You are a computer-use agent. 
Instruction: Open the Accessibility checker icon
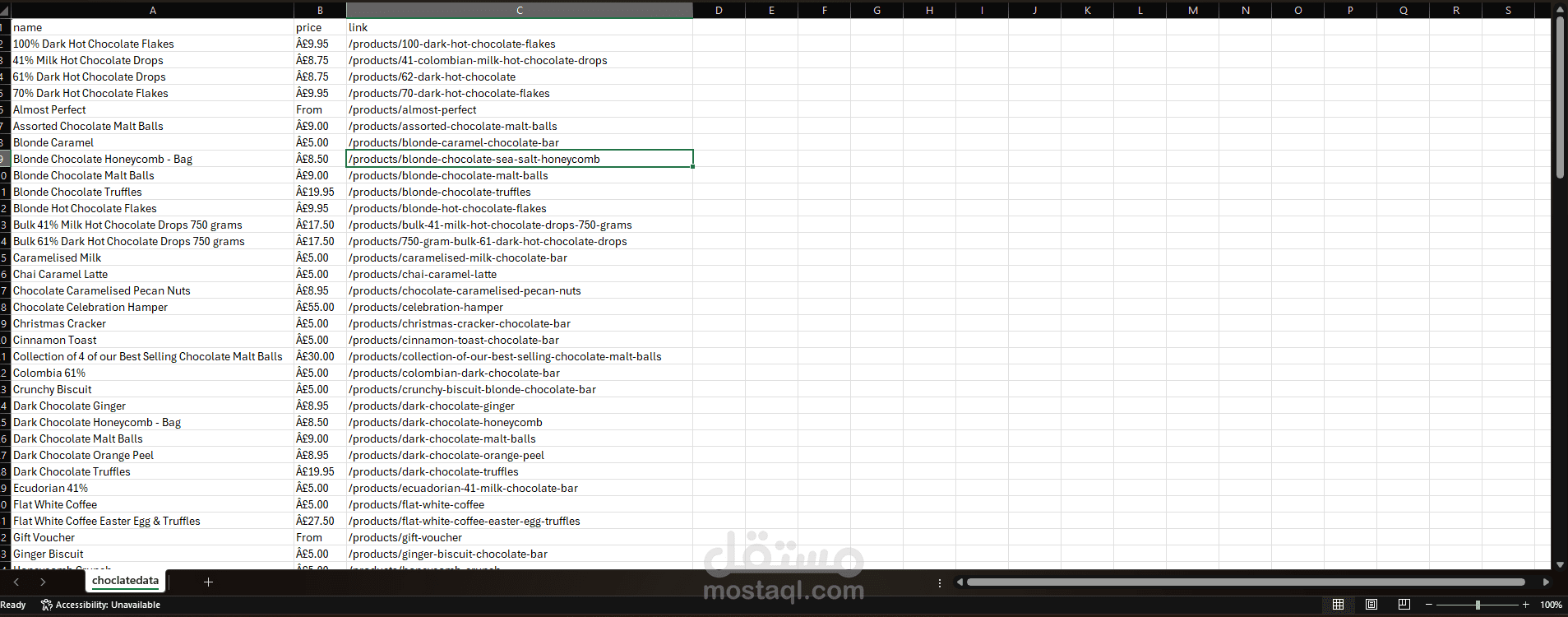click(x=47, y=605)
